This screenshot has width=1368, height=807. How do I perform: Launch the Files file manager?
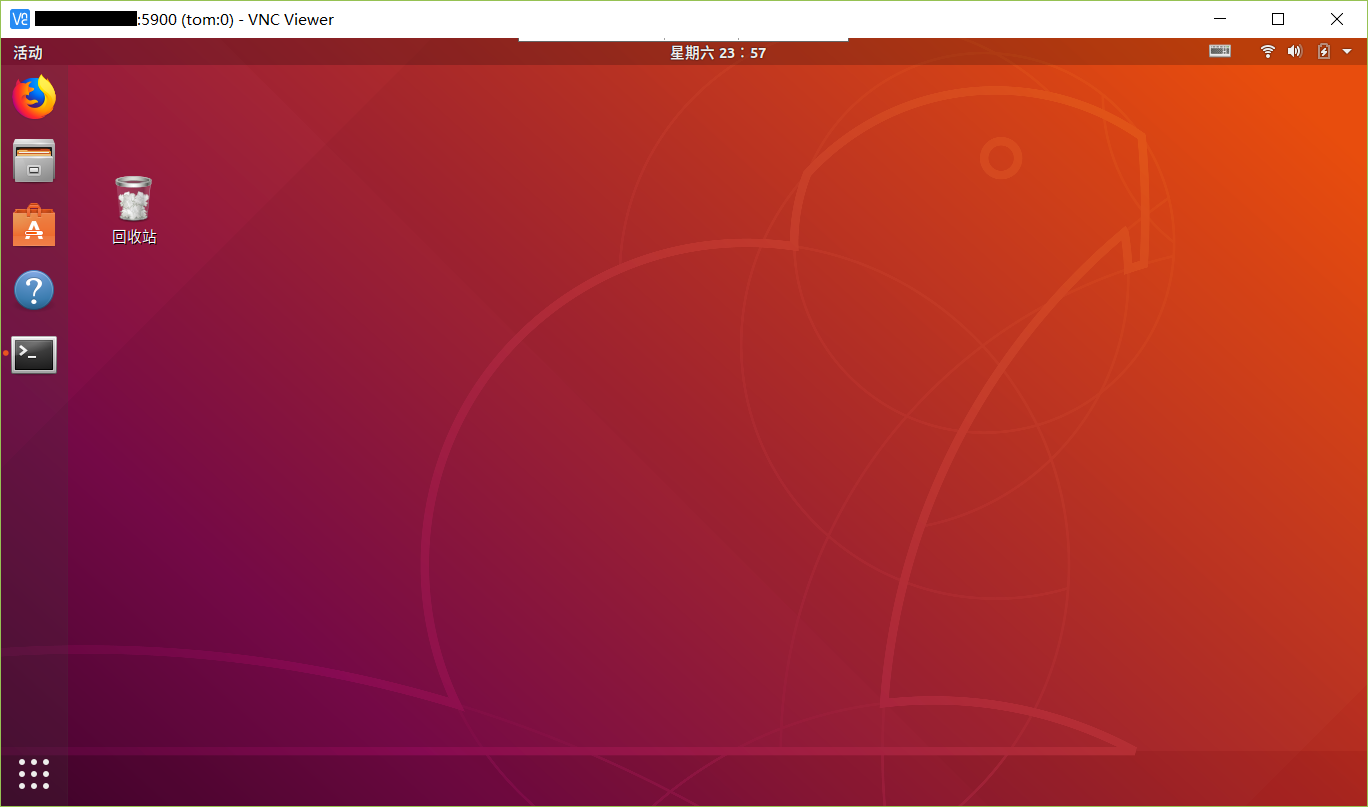(34, 161)
